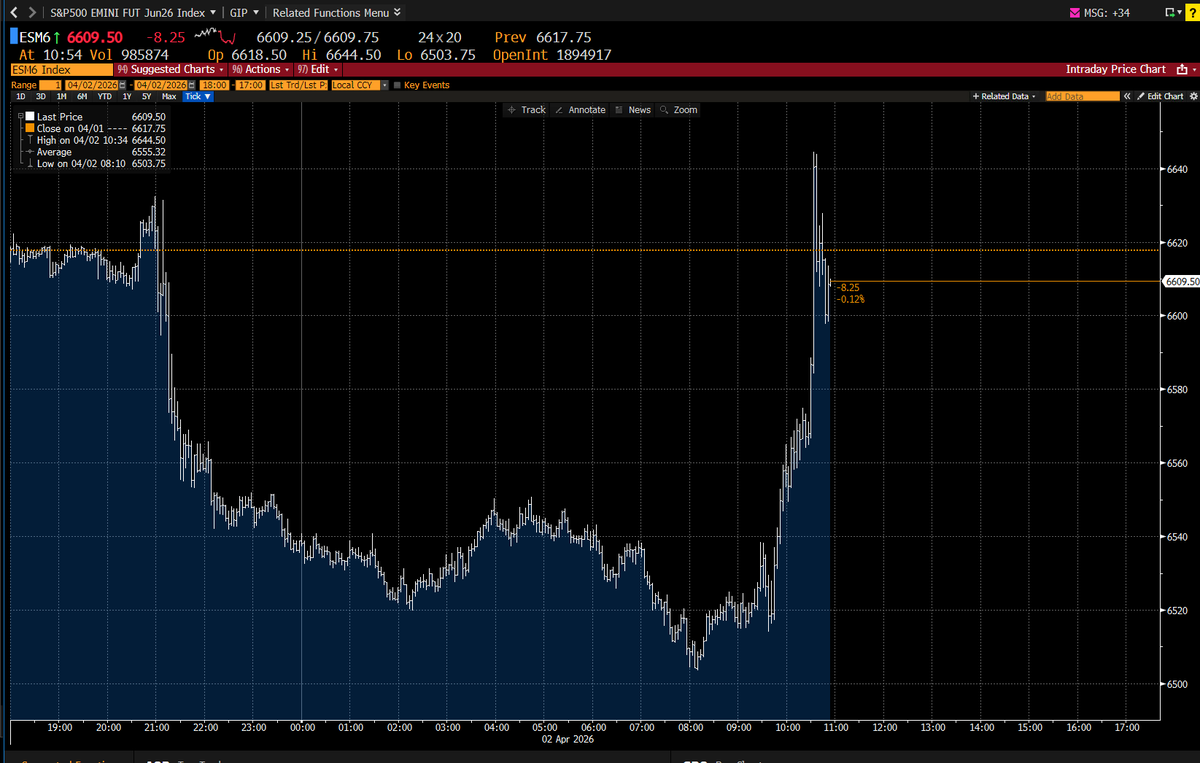Click the Last Price legend swatch
This screenshot has width=1200, height=763.
pyautogui.click(x=29, y=117)
